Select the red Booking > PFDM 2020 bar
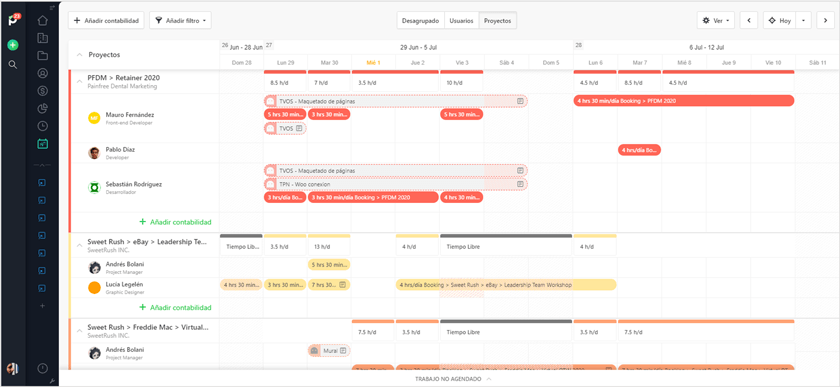 [x=684, y=101]
